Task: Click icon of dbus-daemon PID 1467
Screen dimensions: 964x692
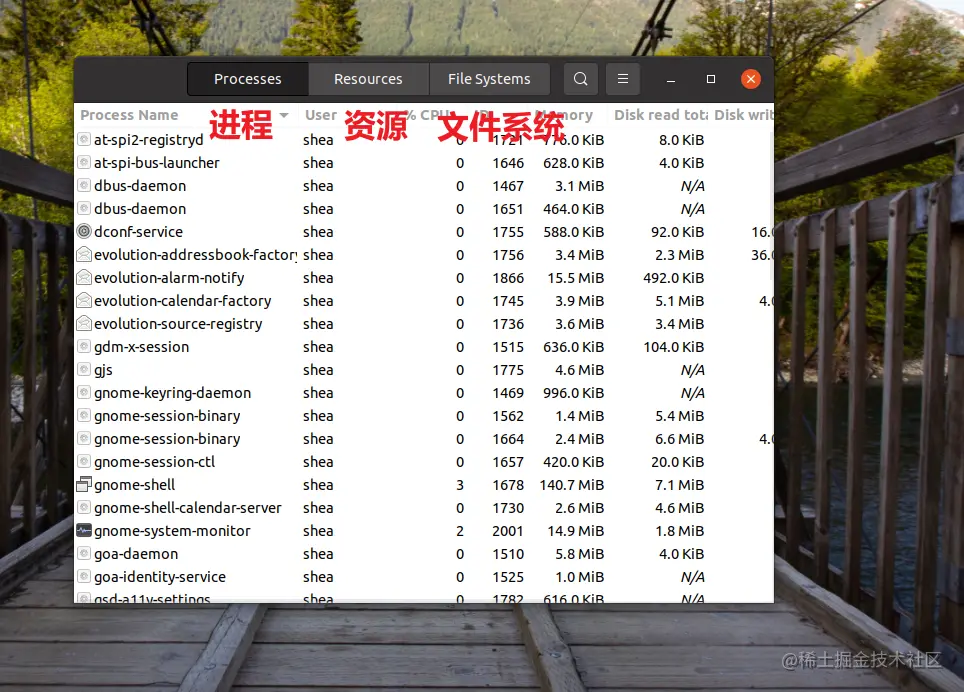Action: [84, 186]
